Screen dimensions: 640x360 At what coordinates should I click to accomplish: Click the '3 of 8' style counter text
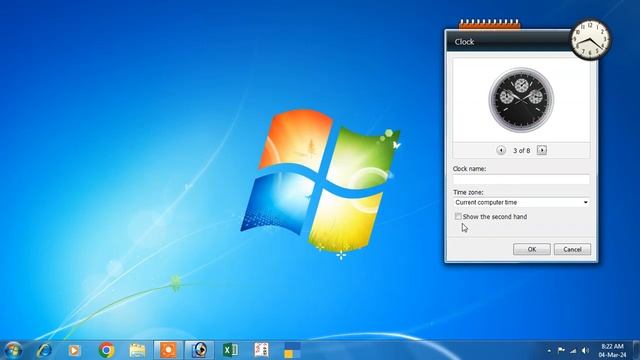(x=522, y=151)
